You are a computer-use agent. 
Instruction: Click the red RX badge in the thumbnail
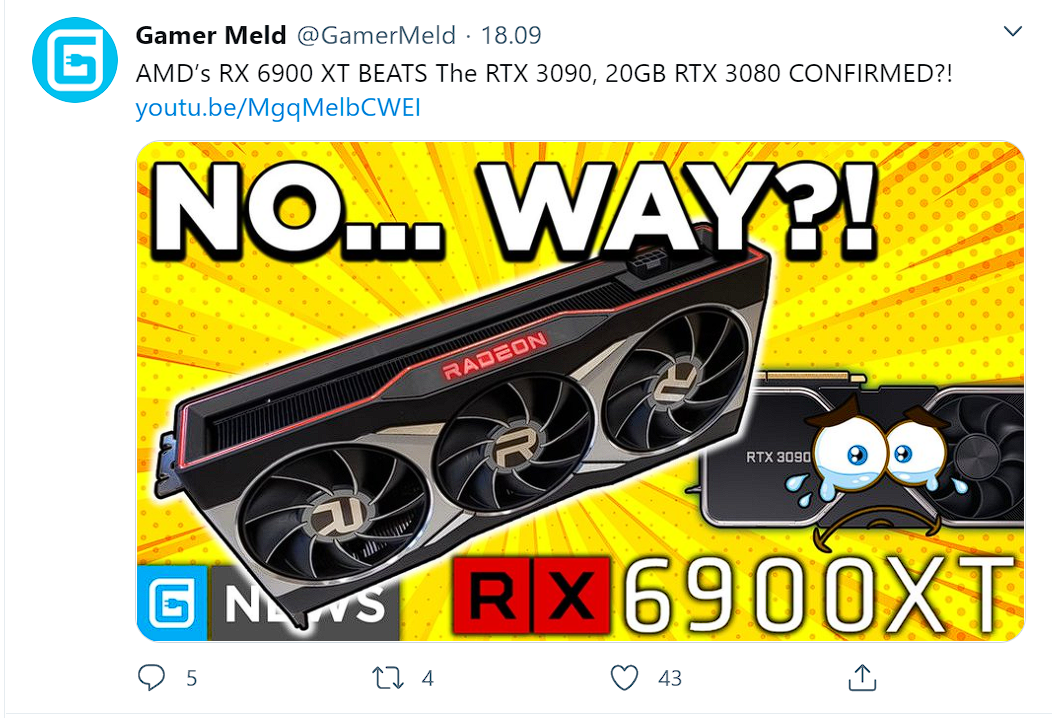(x=532, y=596)
